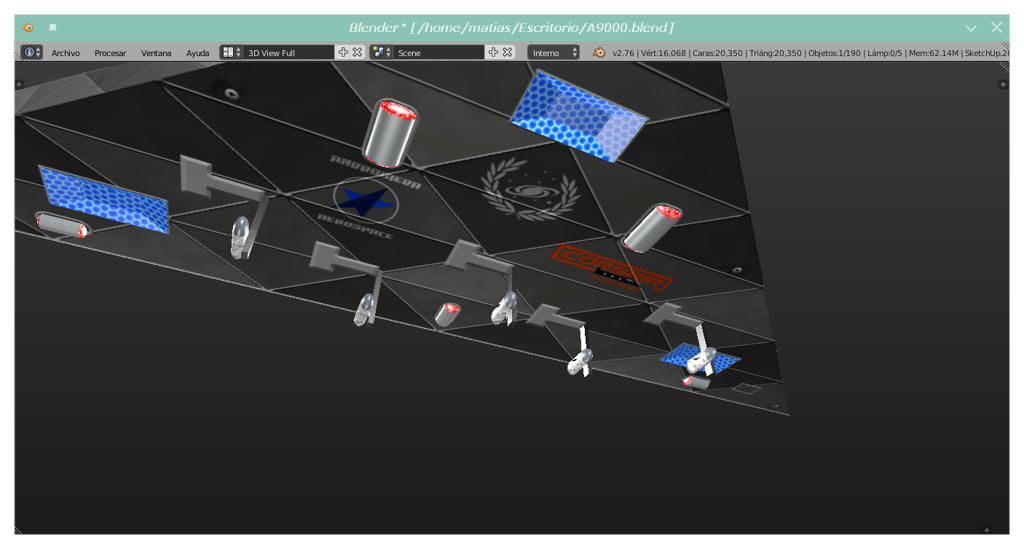
Task: Close the Blender window
Action: (x=996, y=27)
